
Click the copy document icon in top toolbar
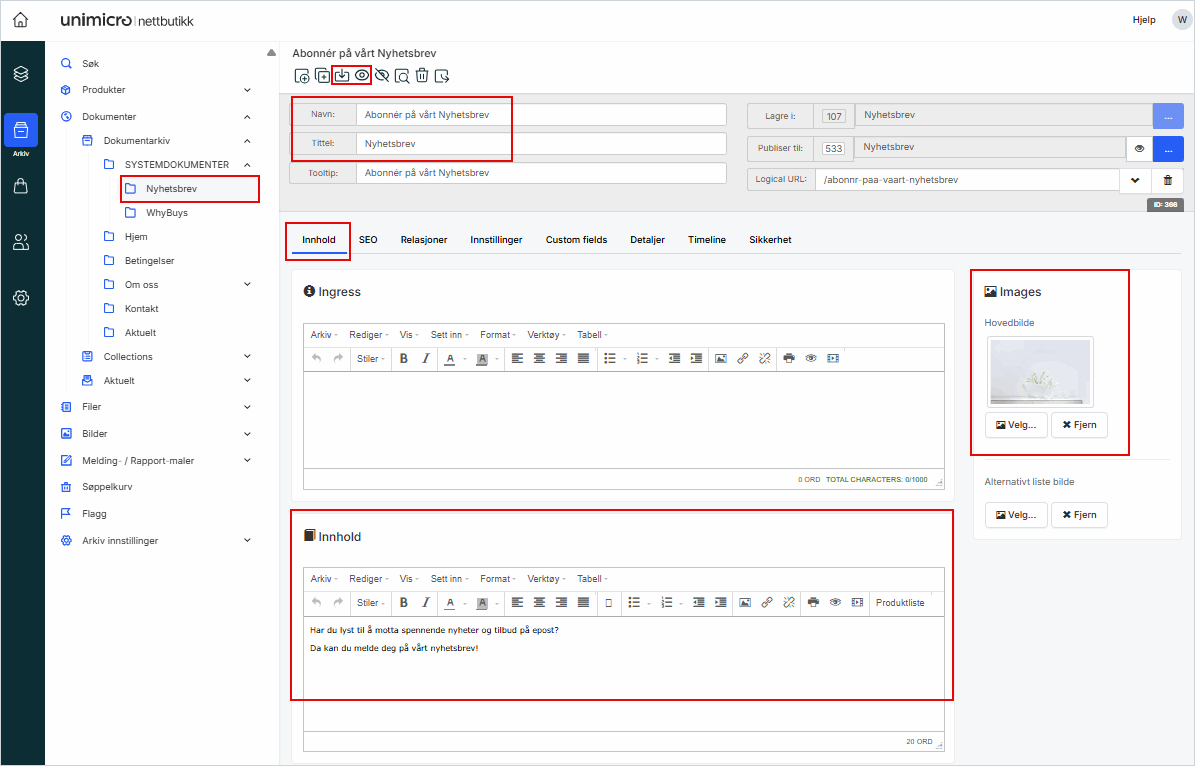322,75
